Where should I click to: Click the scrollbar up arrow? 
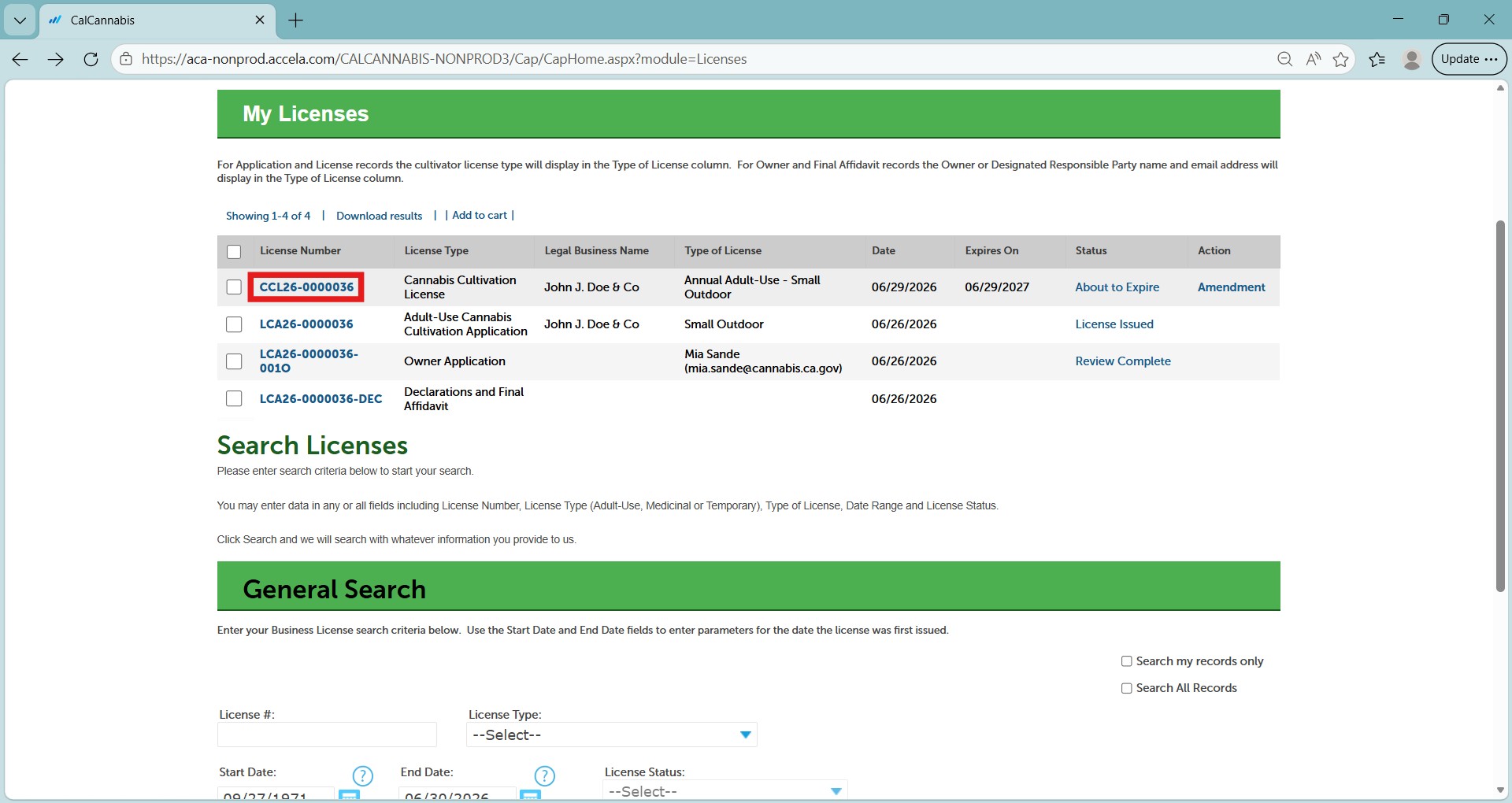[x=1500, y=88]
